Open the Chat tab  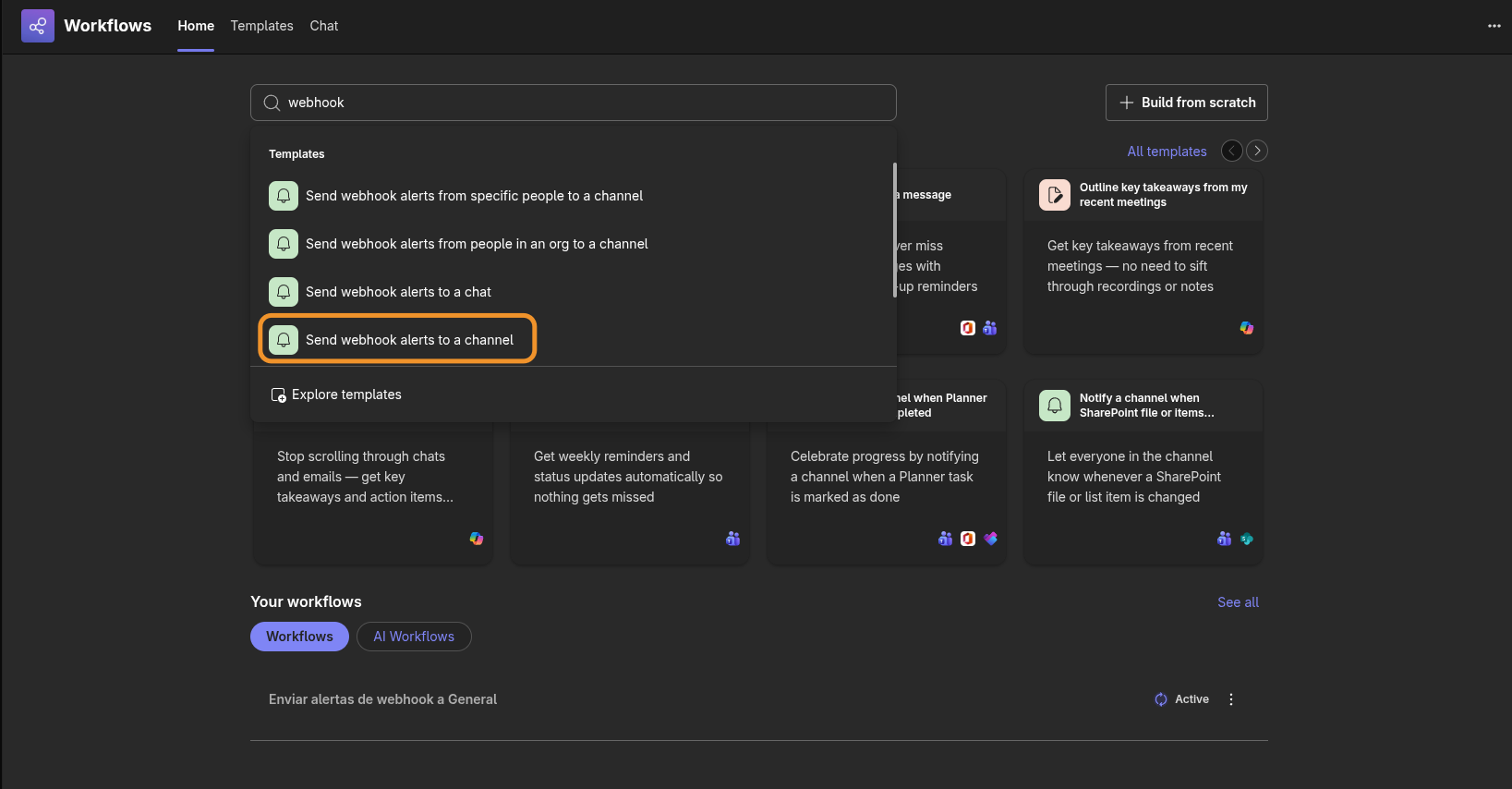pos(324,26)
